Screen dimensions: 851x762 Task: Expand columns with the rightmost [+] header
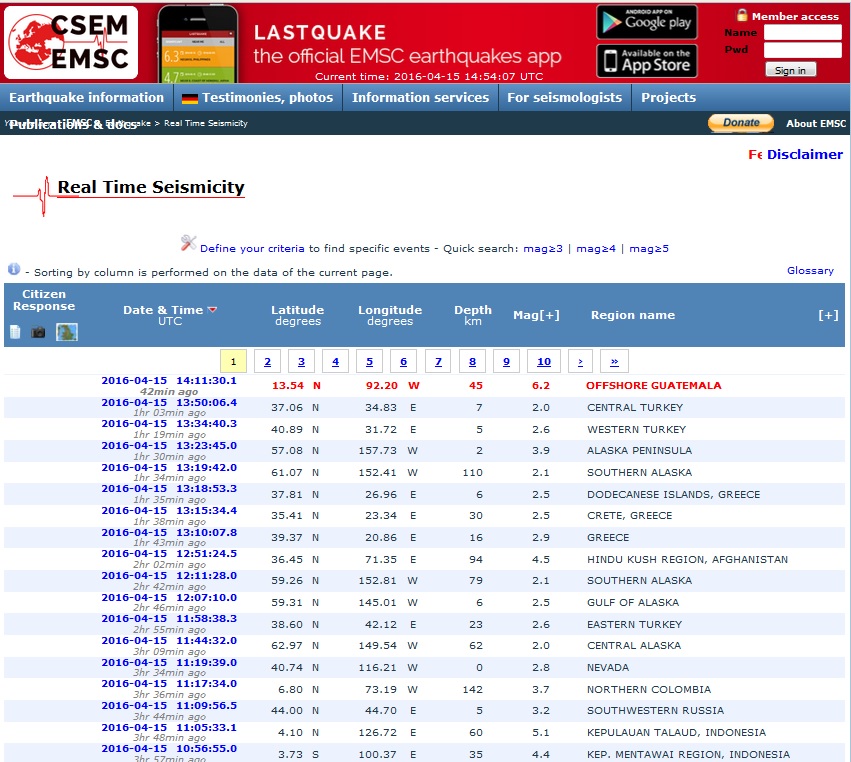(x=828, y=315)
